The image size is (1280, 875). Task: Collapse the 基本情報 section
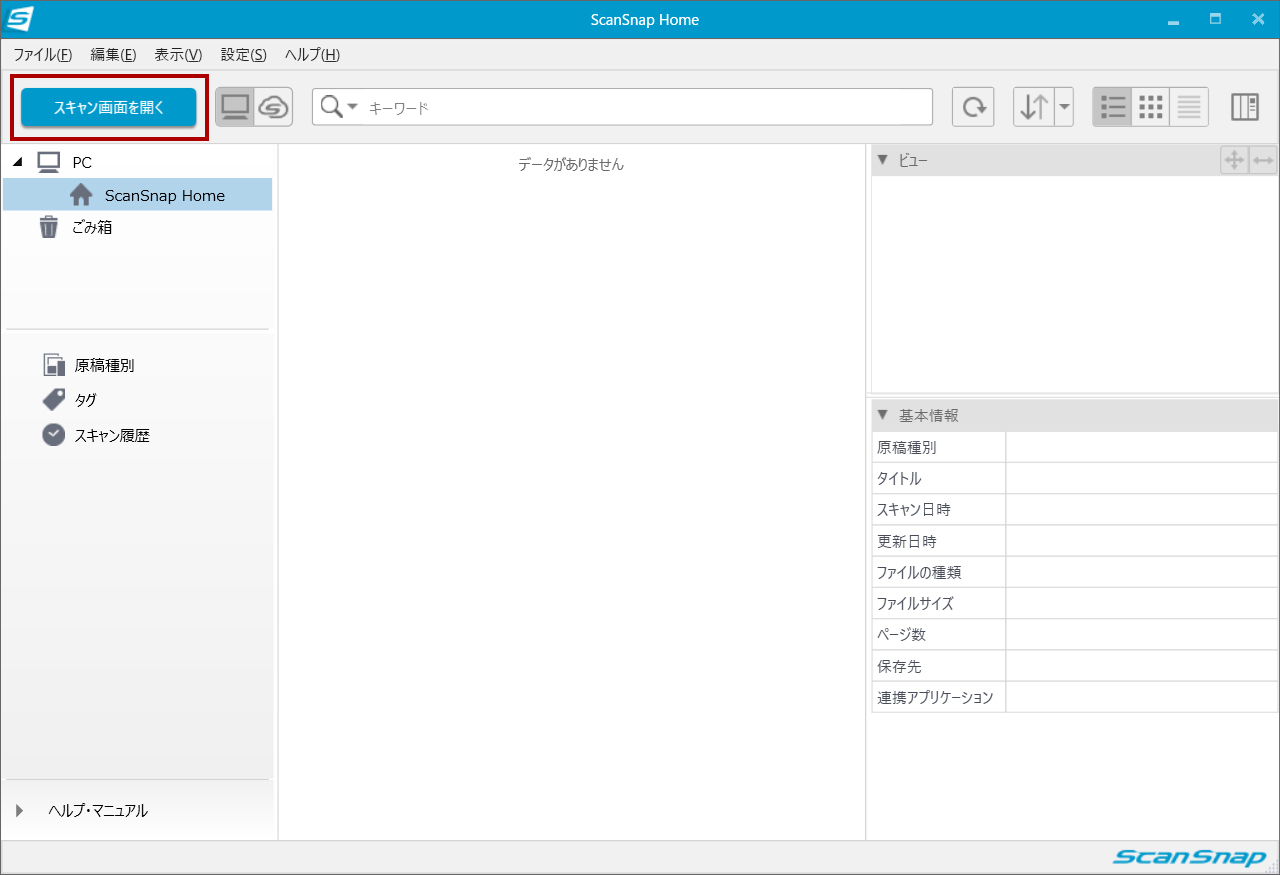(x=882, y=415)
